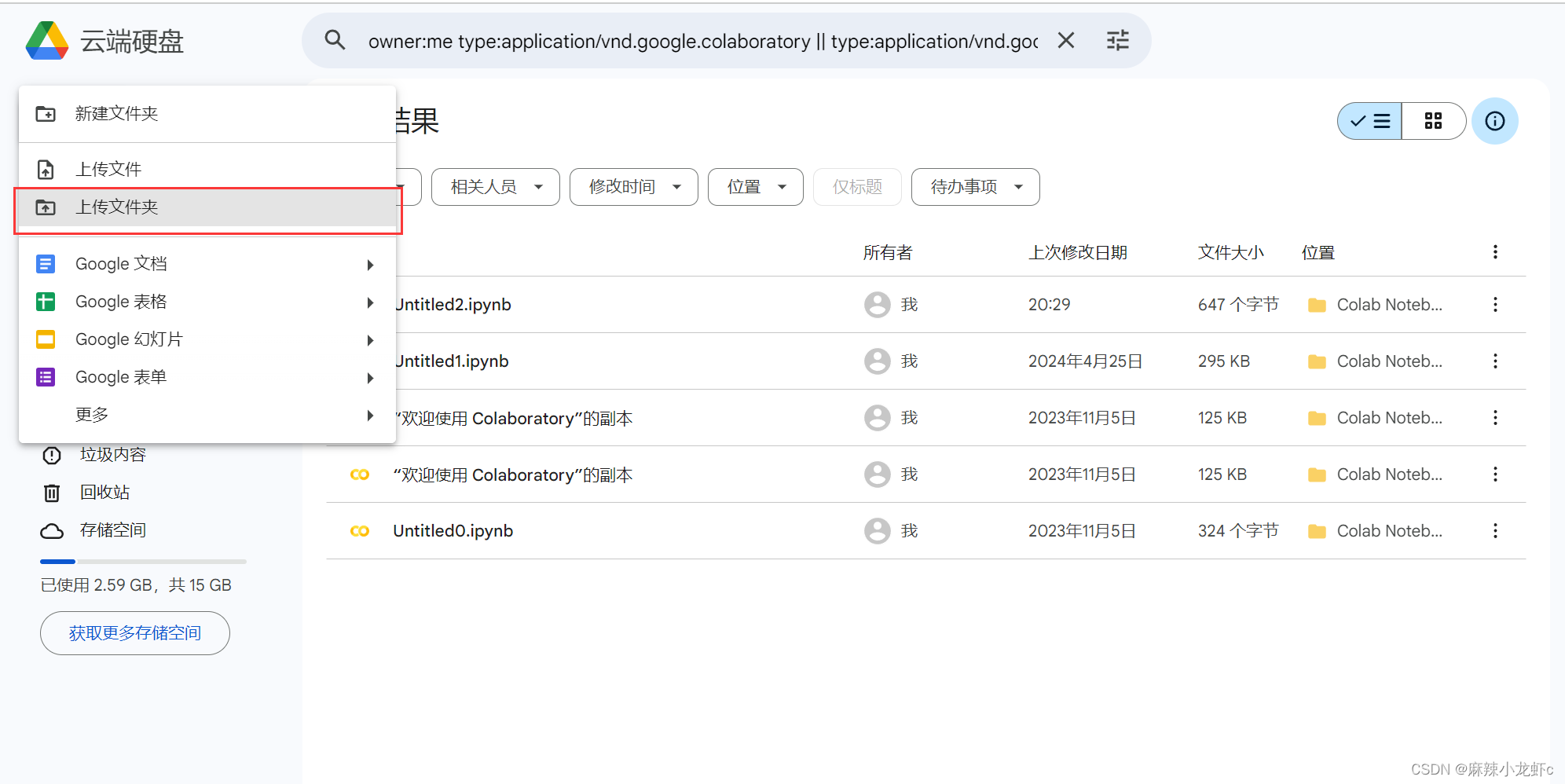Sort by 上次修改日期 column header
The image size is (1565, 784).
pyautogui.click(x=1078, y=253)
